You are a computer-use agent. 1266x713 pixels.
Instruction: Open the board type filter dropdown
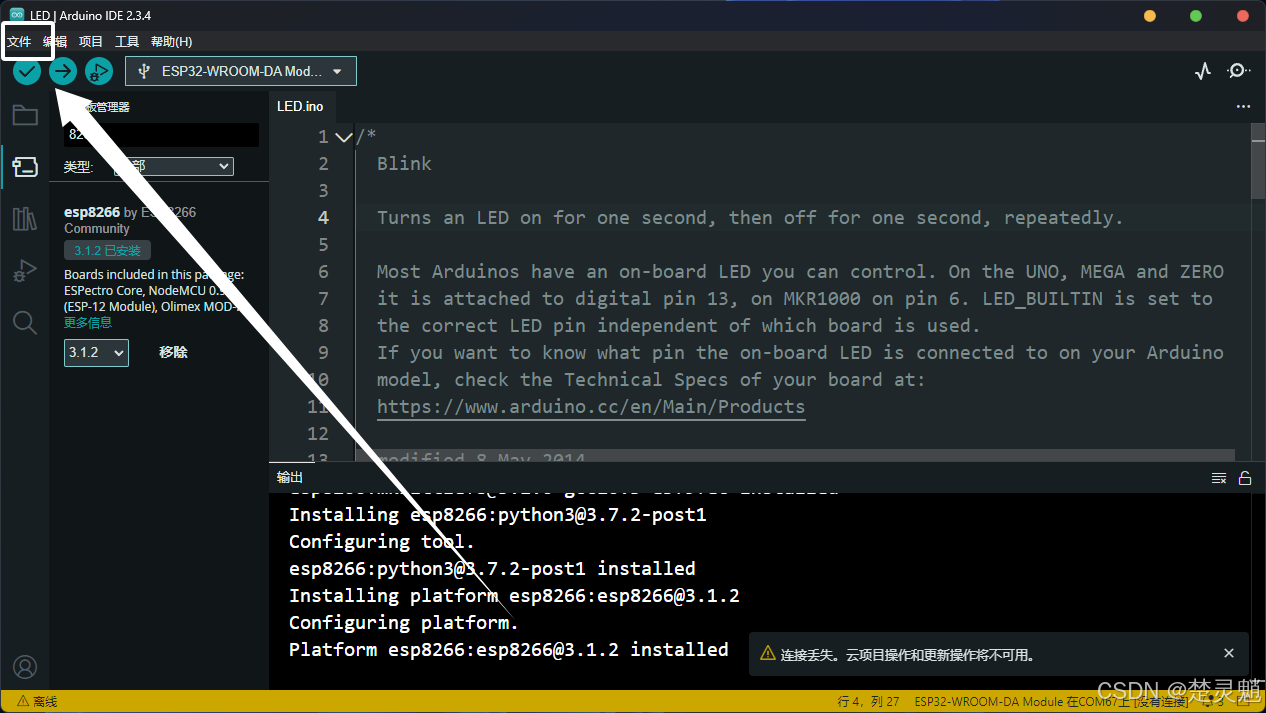coord(174,166)
